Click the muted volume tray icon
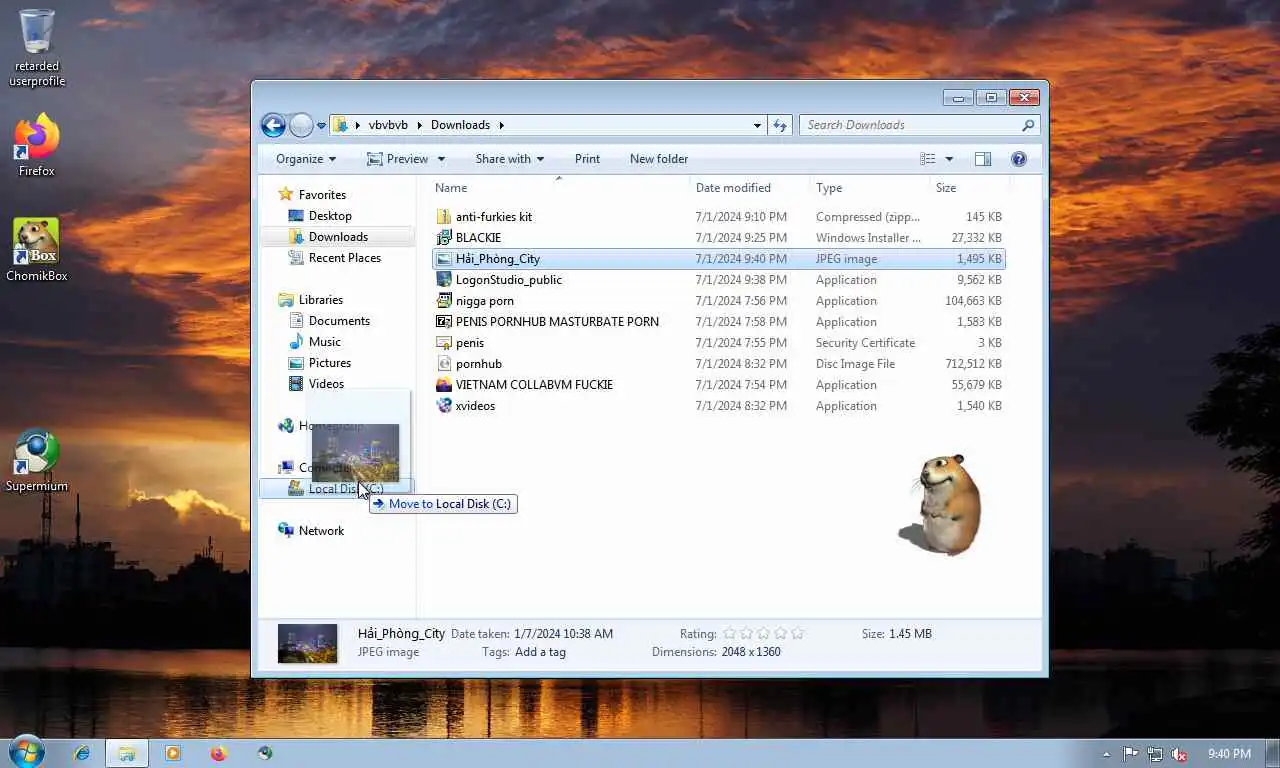1280x768 pixels. 1179,754
